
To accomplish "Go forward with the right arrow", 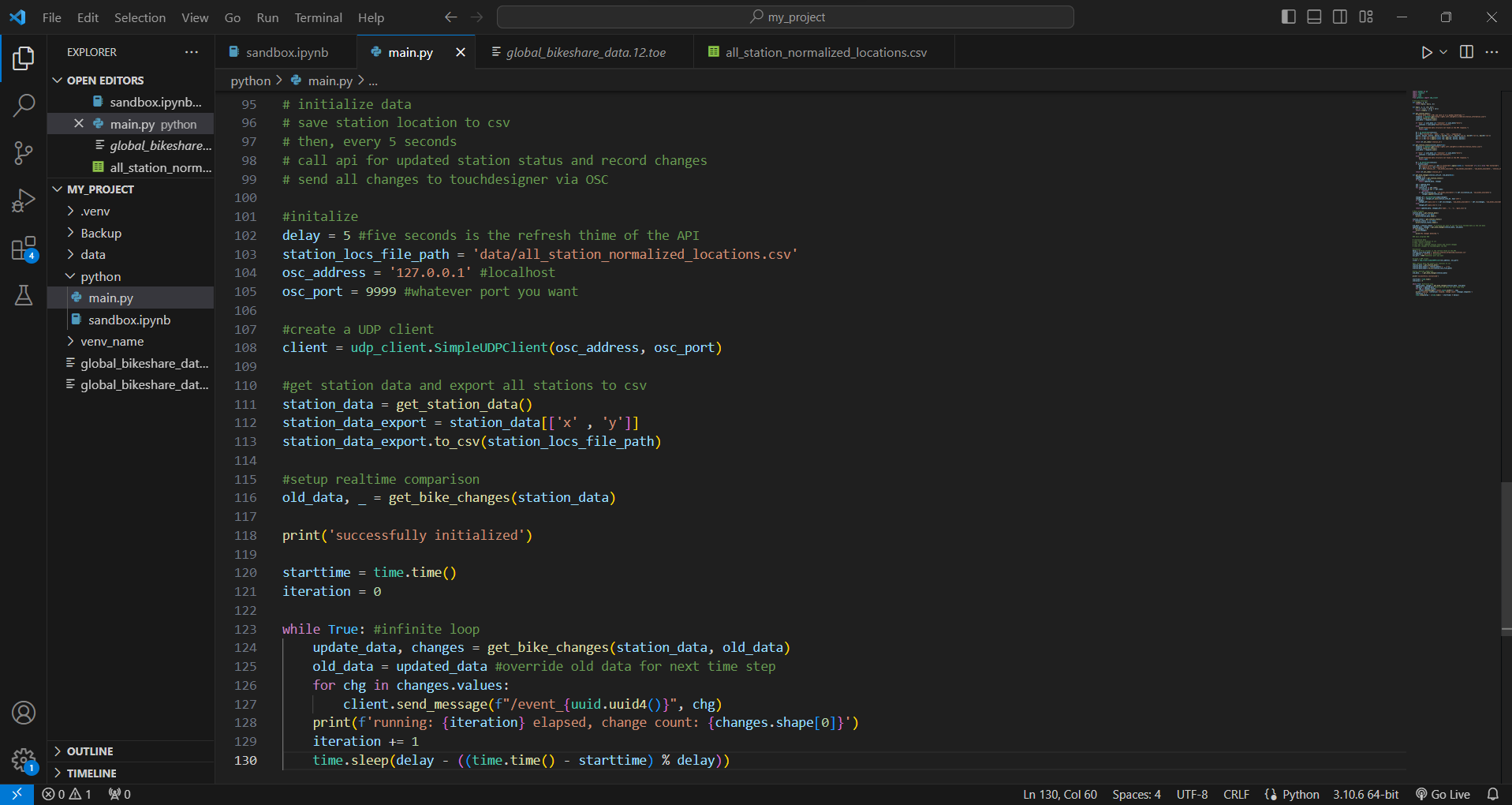I will pos(476,17).
